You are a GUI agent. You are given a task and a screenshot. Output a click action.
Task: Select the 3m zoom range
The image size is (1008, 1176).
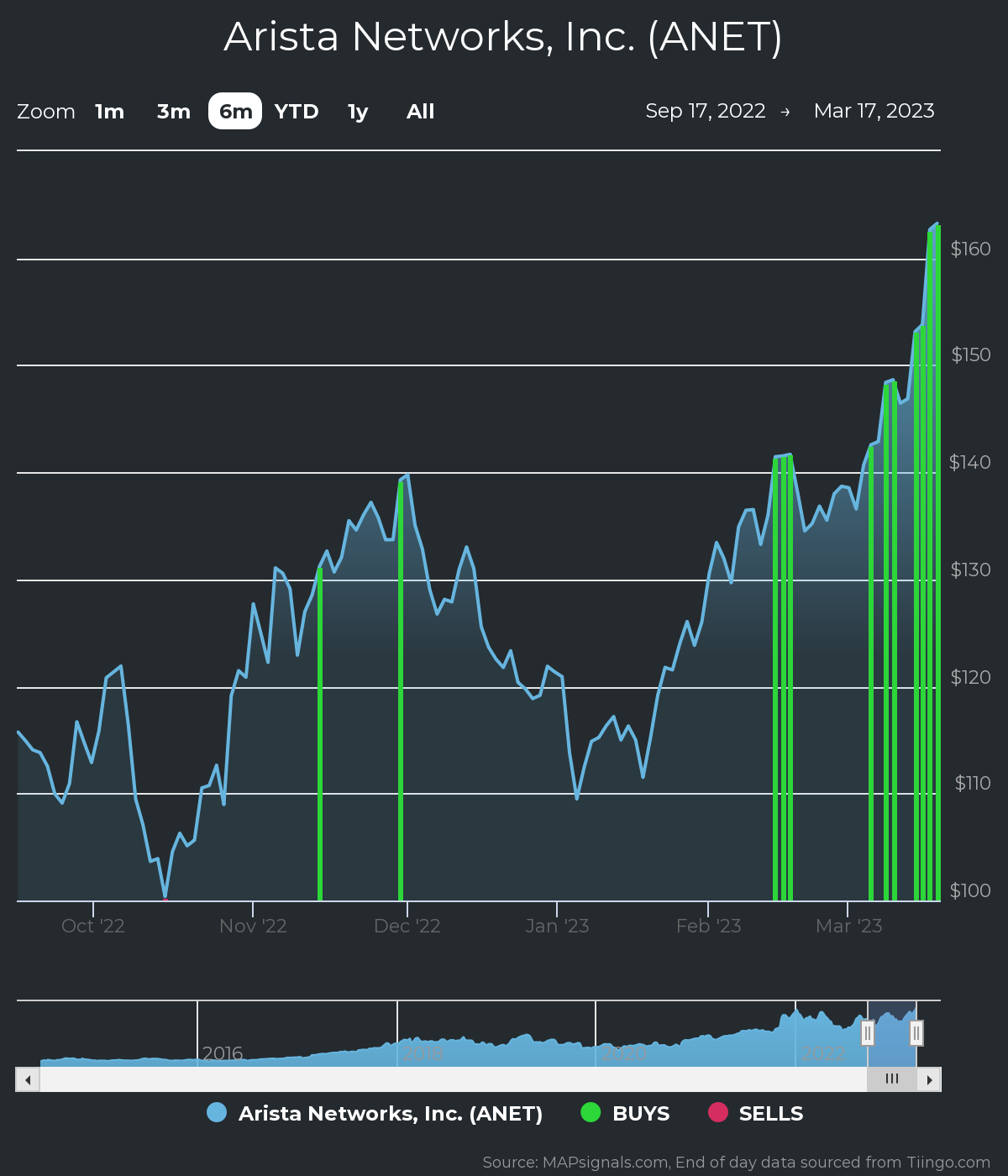pyautogui.click(x=174, y=112)
